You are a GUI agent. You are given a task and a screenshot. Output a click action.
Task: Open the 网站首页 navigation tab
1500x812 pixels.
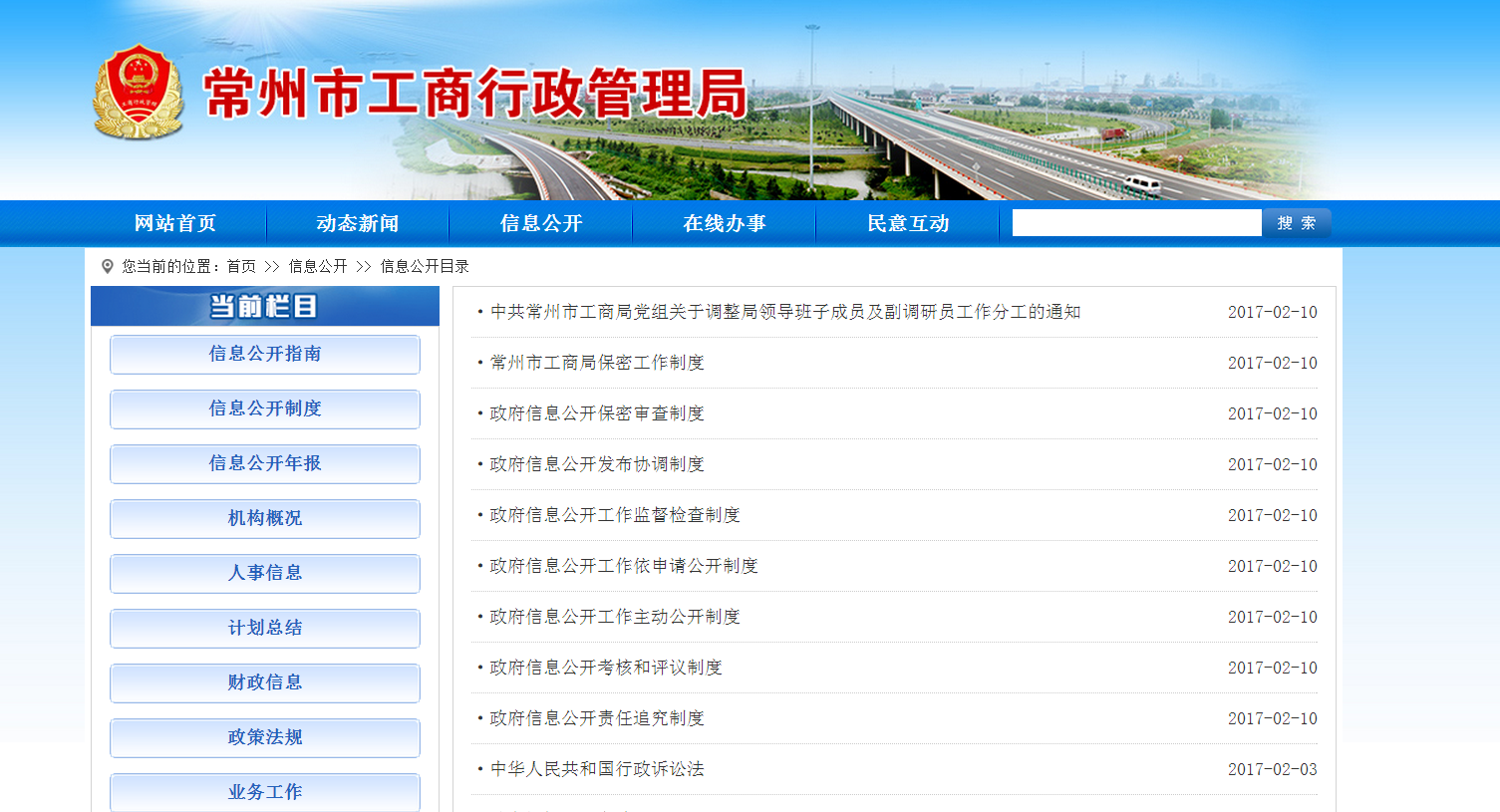click(x=175, y=223)
